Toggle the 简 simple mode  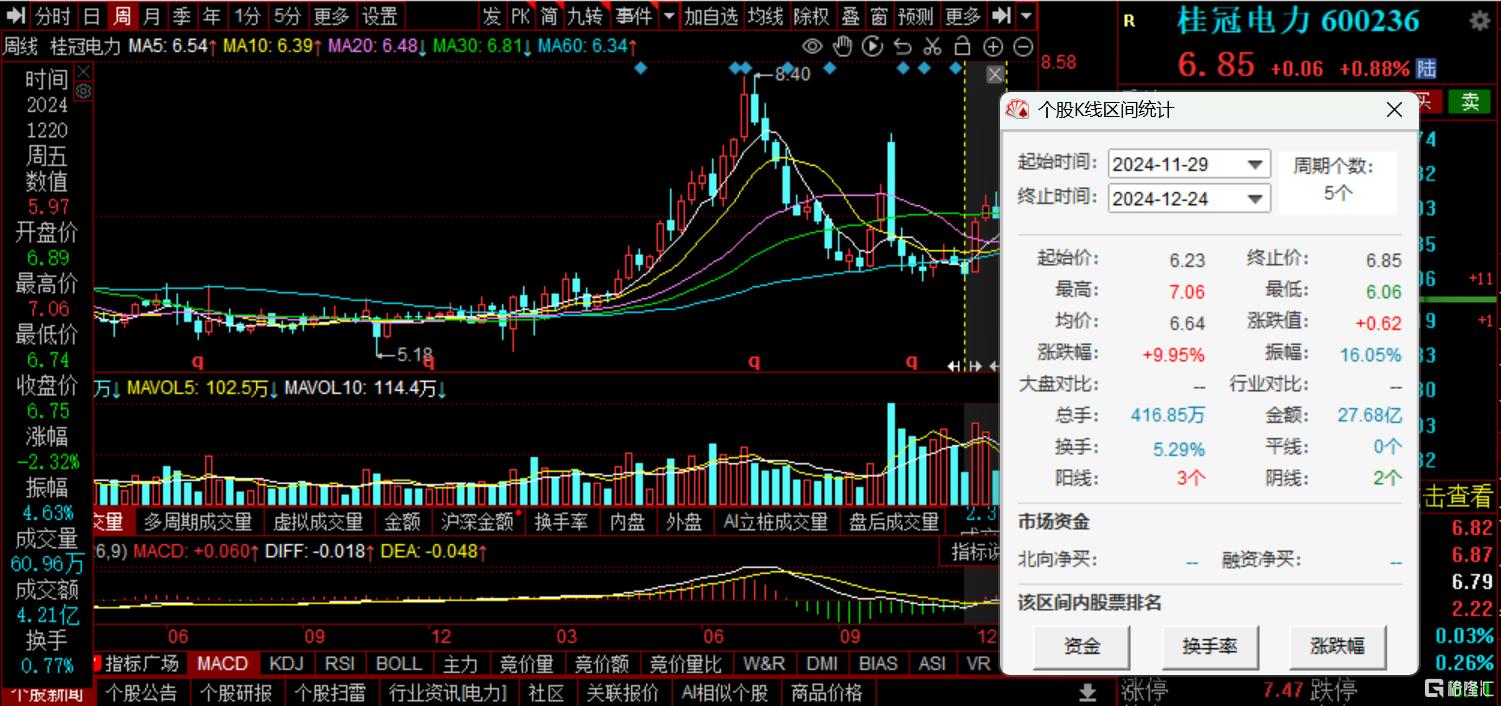point(549,16)
